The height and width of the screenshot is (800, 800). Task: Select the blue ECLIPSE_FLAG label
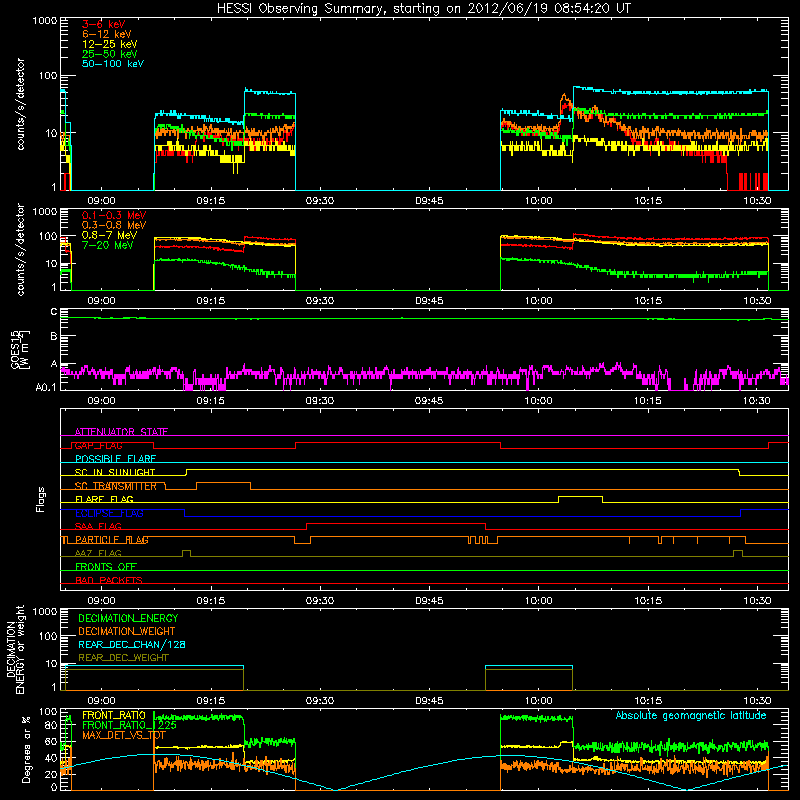pos(109,513)
